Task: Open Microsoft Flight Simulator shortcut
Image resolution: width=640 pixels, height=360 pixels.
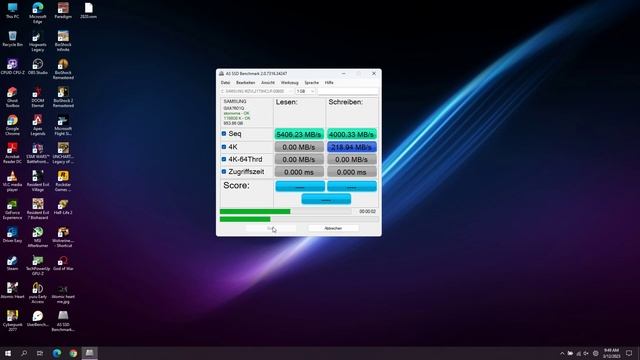Action: pyautogui.click(x=63, y=125)
